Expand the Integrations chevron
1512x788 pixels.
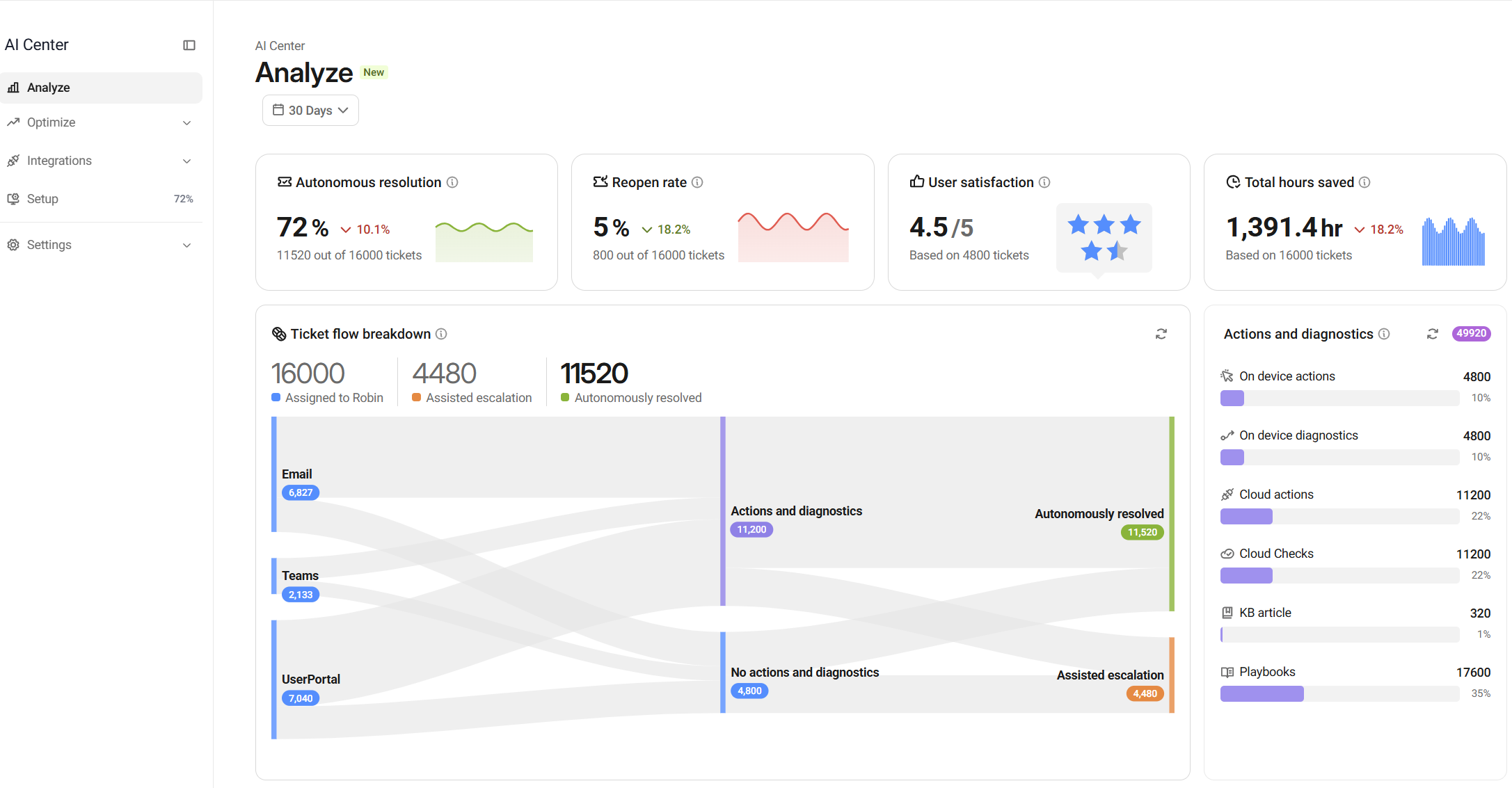186,161
